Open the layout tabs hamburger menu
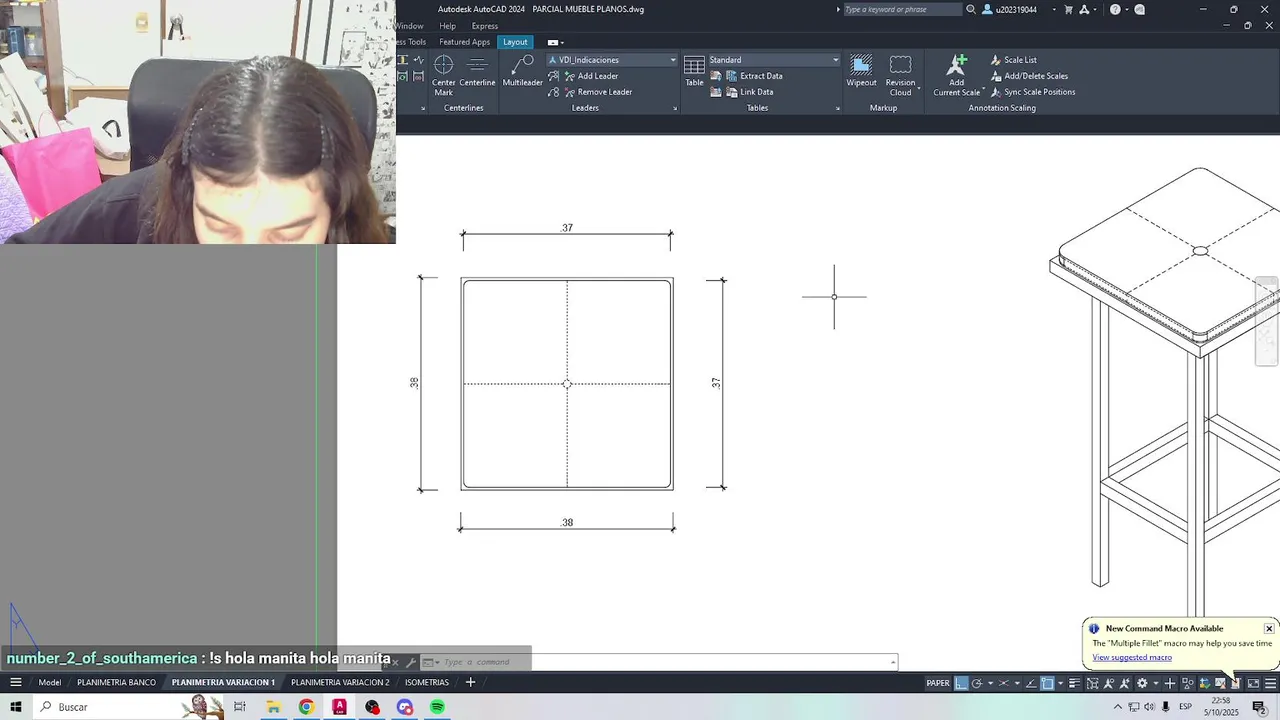Image resolution: width=1280 pixels, height=720 pixels. pyautogui.click(x=16, y=682)
